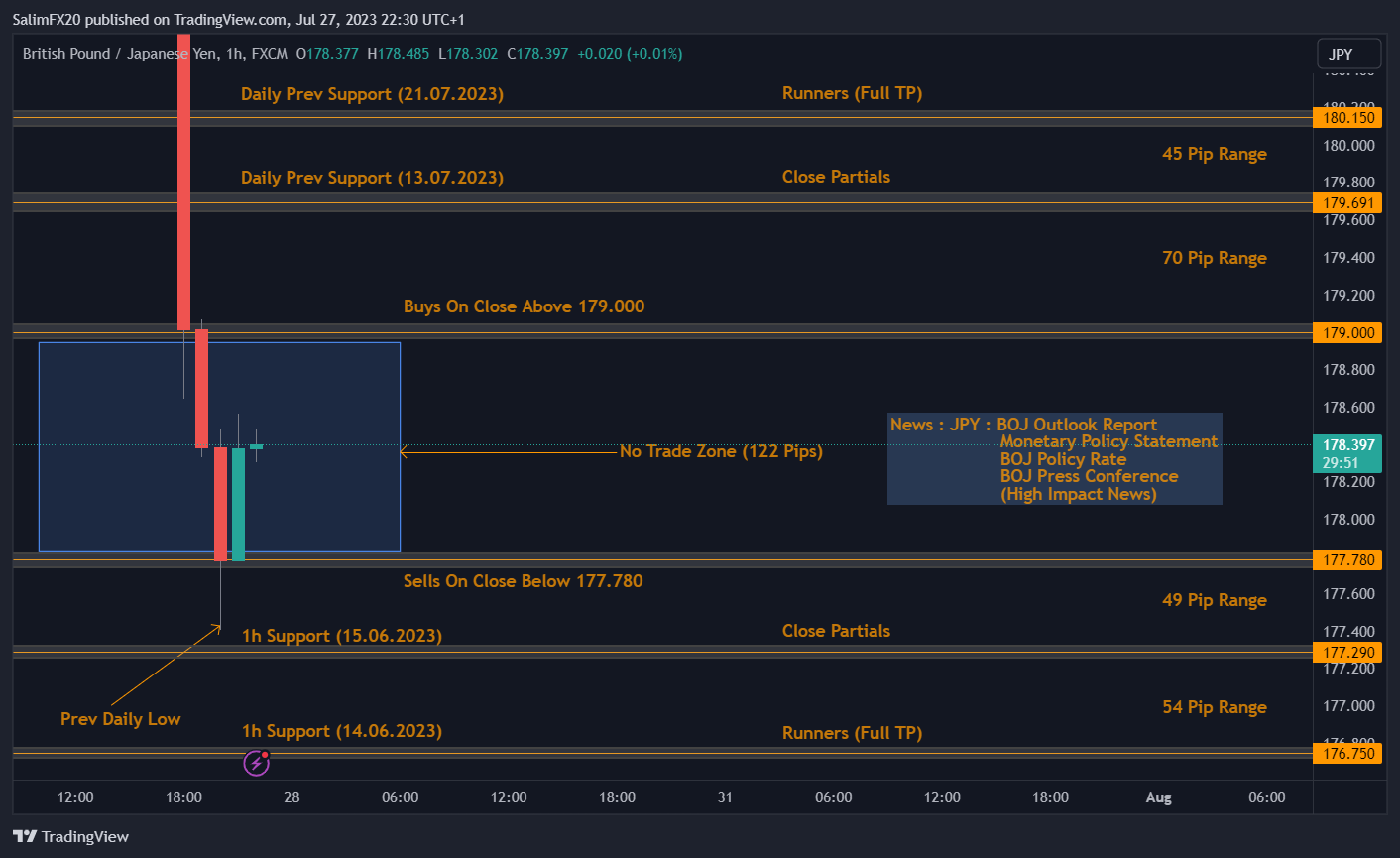Click the arrowhead at No Trade Zone
This screenshot has width=1400, height=858.
(404, 452)
